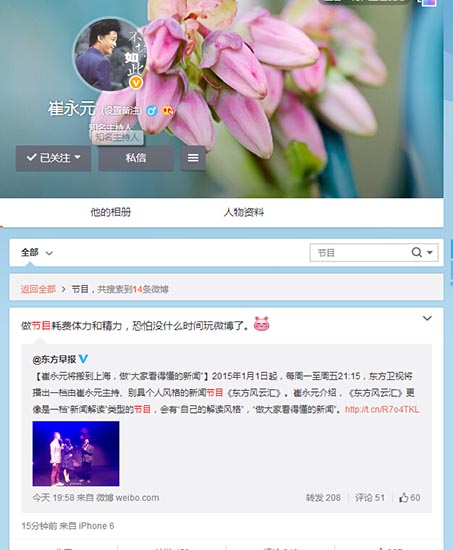This screenshot has width=453, height=550.
Task: Click the 返回全部 link
Action: coord(38,289)
